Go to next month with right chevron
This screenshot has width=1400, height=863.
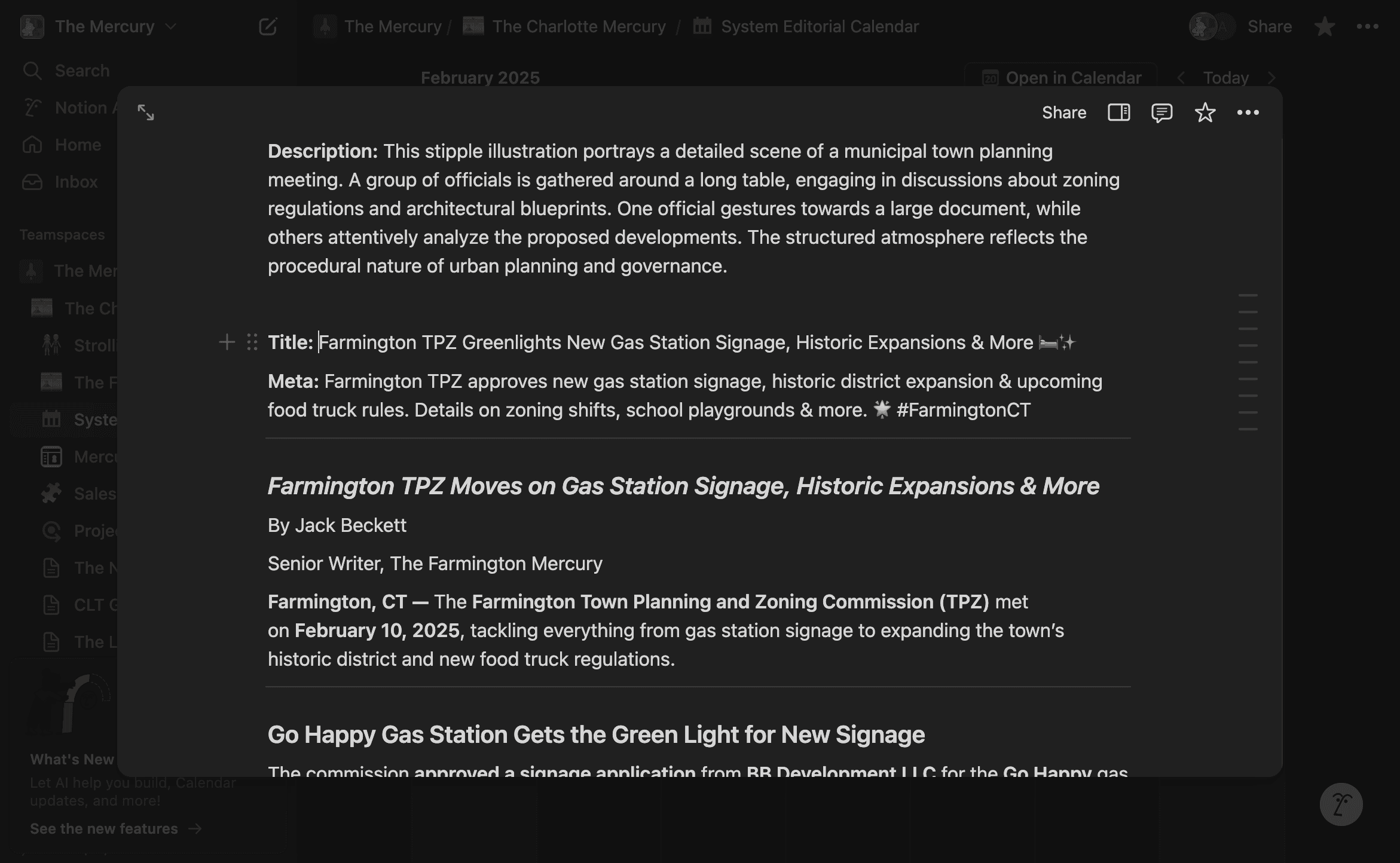pyautogui.click(x=1271, y=78)
